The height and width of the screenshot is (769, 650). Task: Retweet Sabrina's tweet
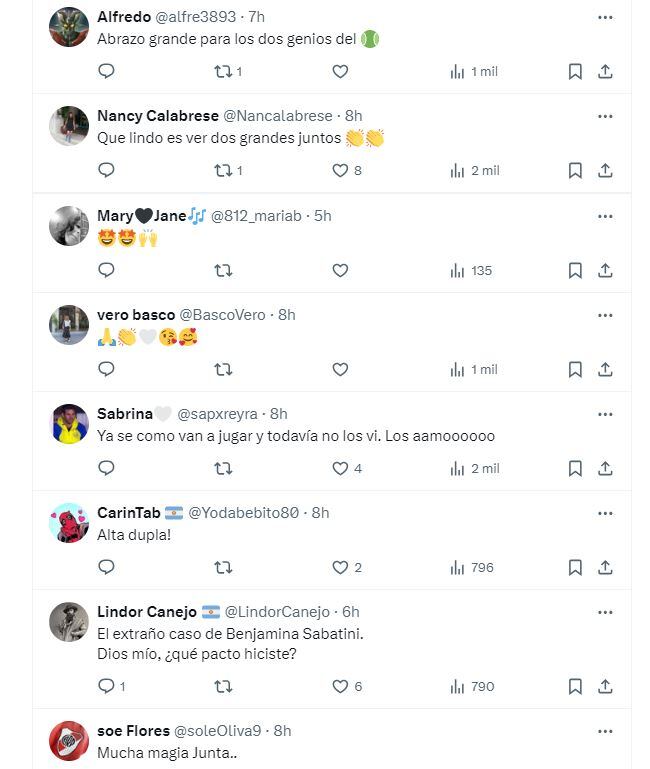coord(224,468)
